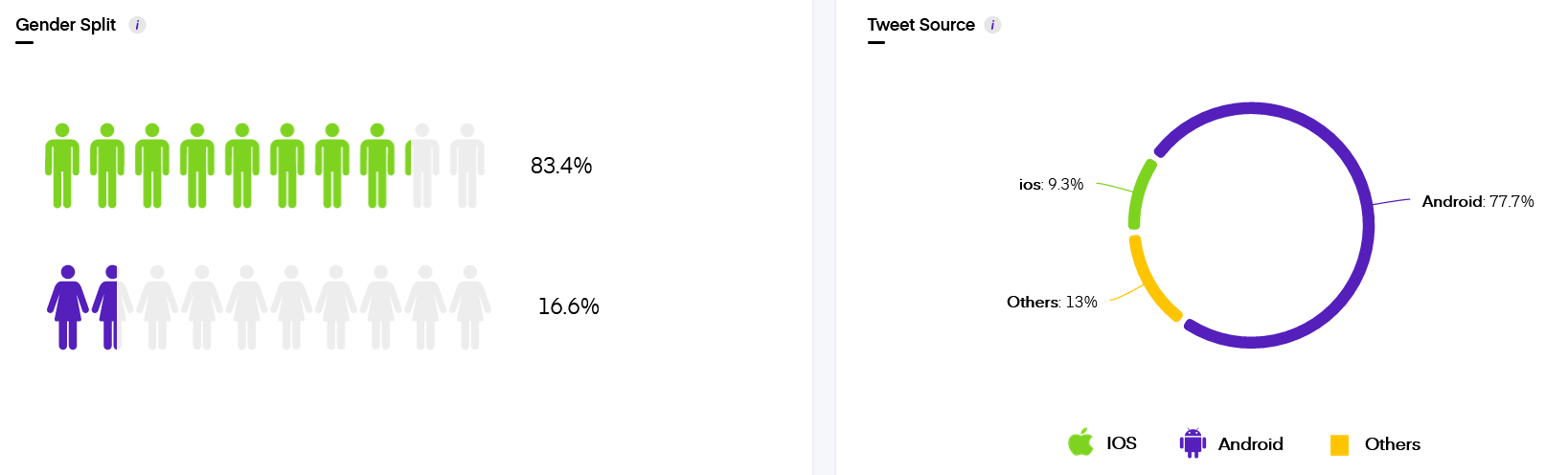Click the first green male figure icon
The width and height of the screenshot is (1568, 475).
(x=62, y=165)
